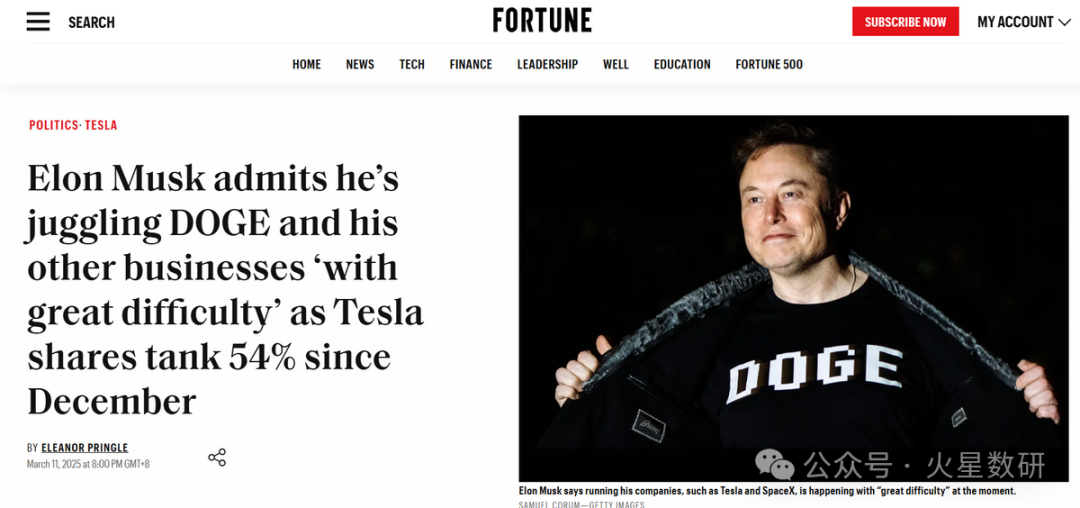Click the Politics category tag
The height and width of the screenshot is (508, 1080).
point(53,125)
